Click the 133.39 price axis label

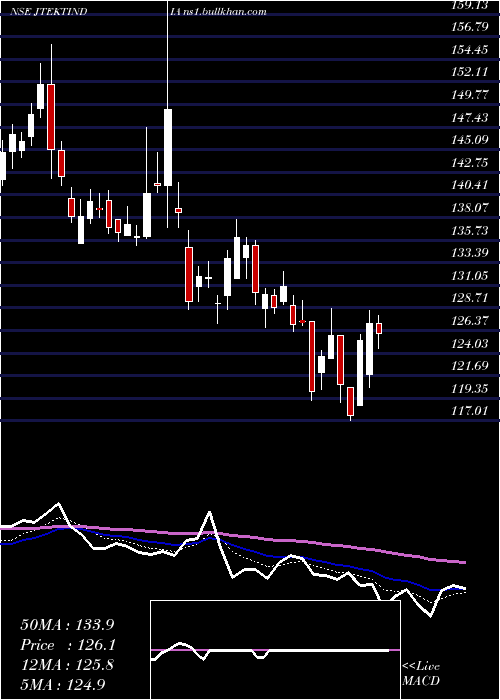tap(470, 253)
